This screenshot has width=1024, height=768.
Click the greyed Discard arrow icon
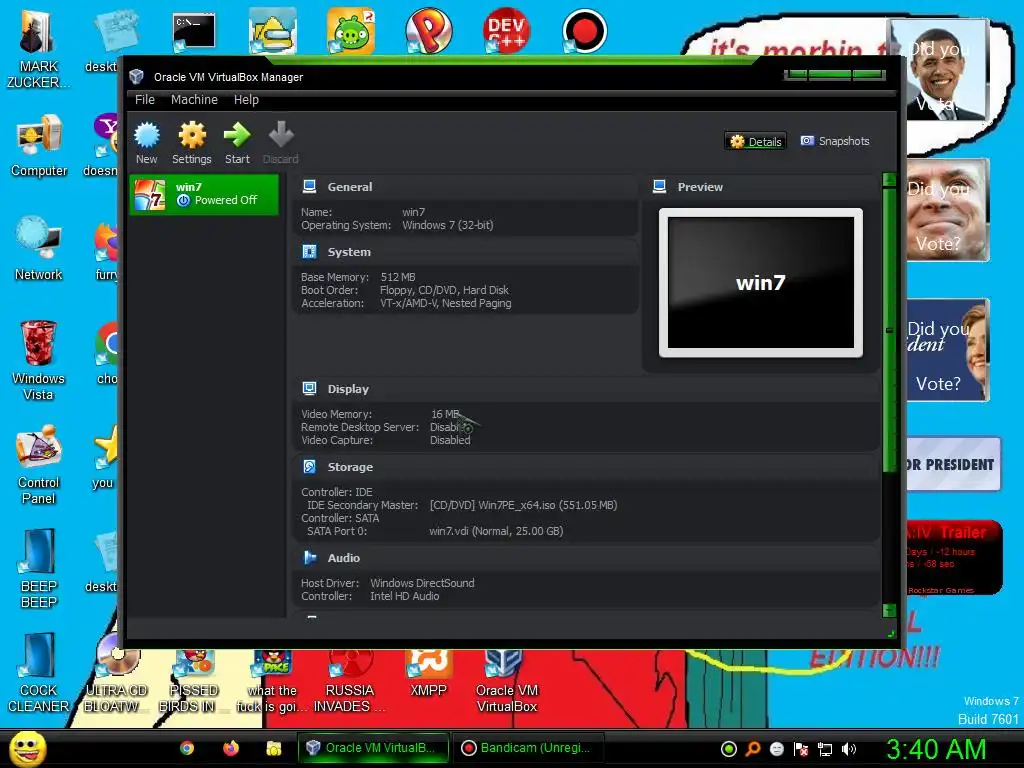pyautogui.click(x=281, y=143)
